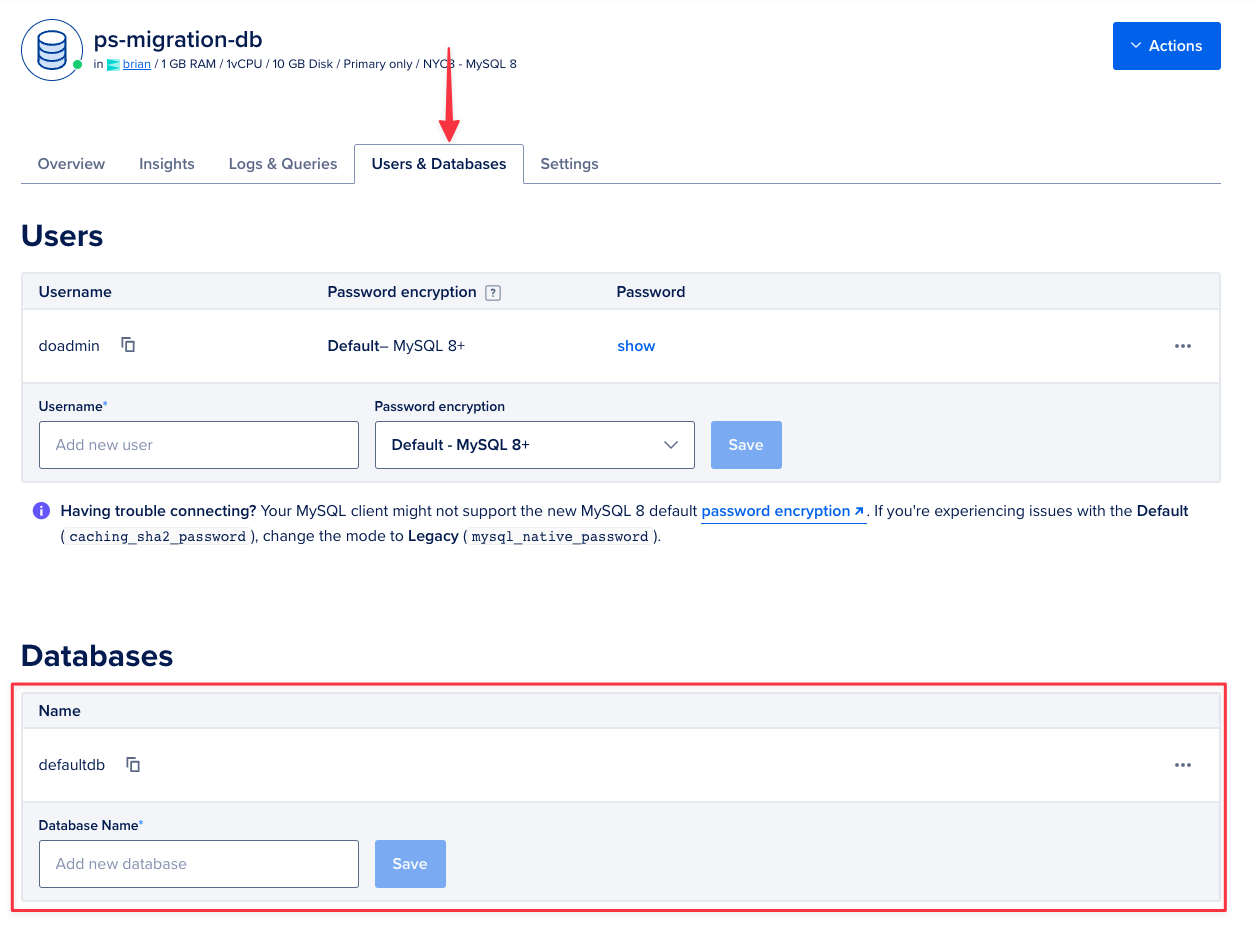Open the Actions dropdown menu
1255x939 pixels.
click(1166, 46)
